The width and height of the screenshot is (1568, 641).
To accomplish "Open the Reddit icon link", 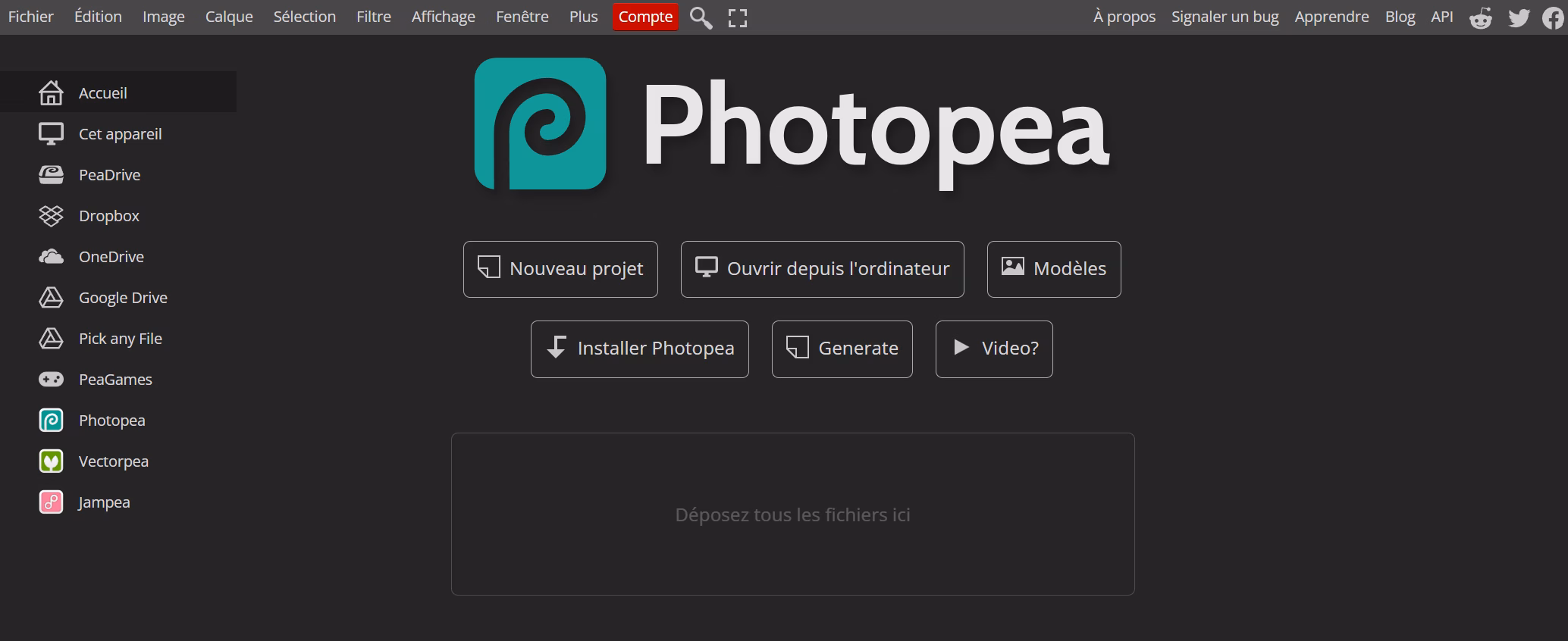I will click(1481, 17).
